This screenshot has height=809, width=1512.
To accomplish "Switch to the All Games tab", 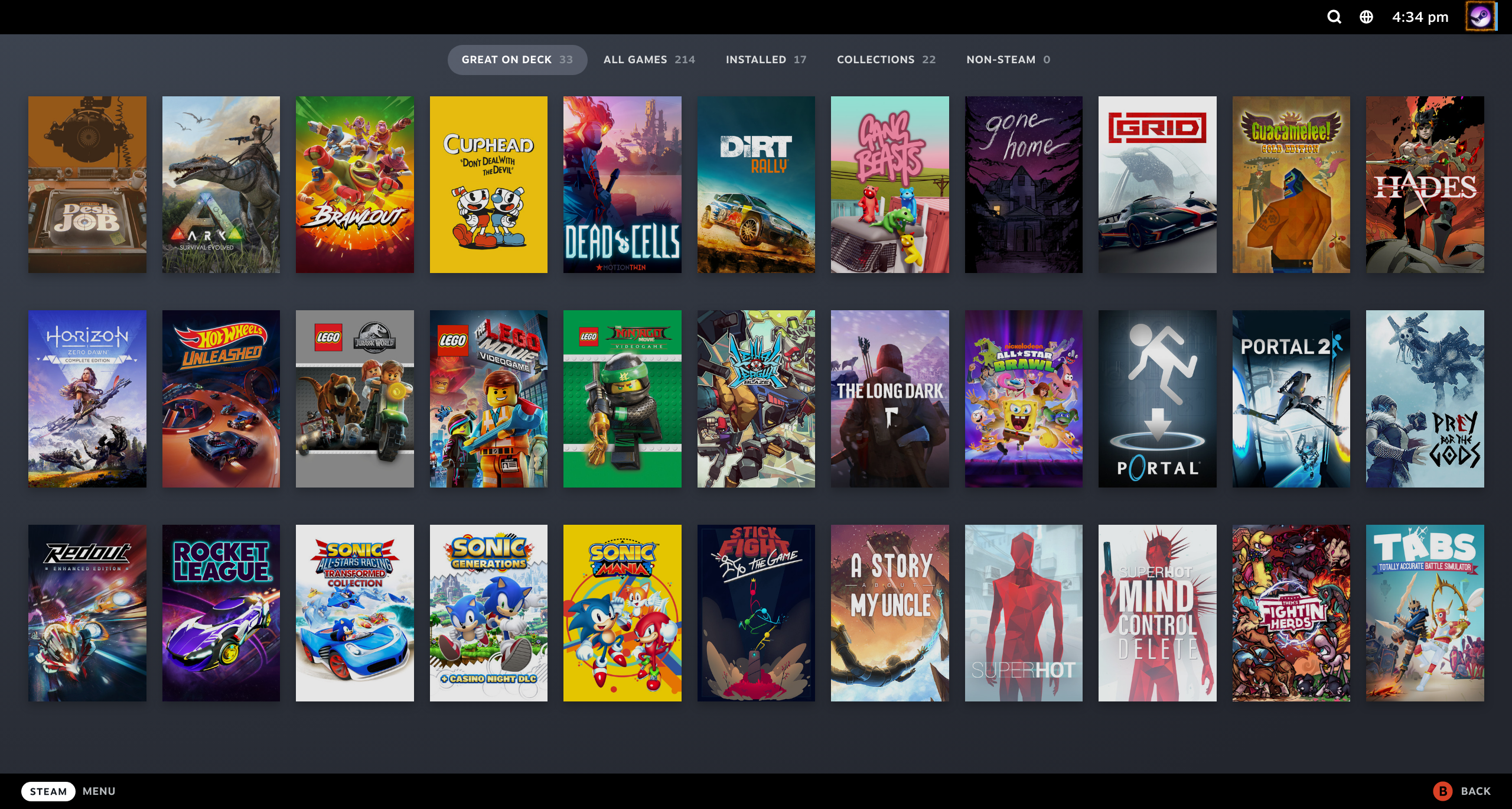I will 649,60.
